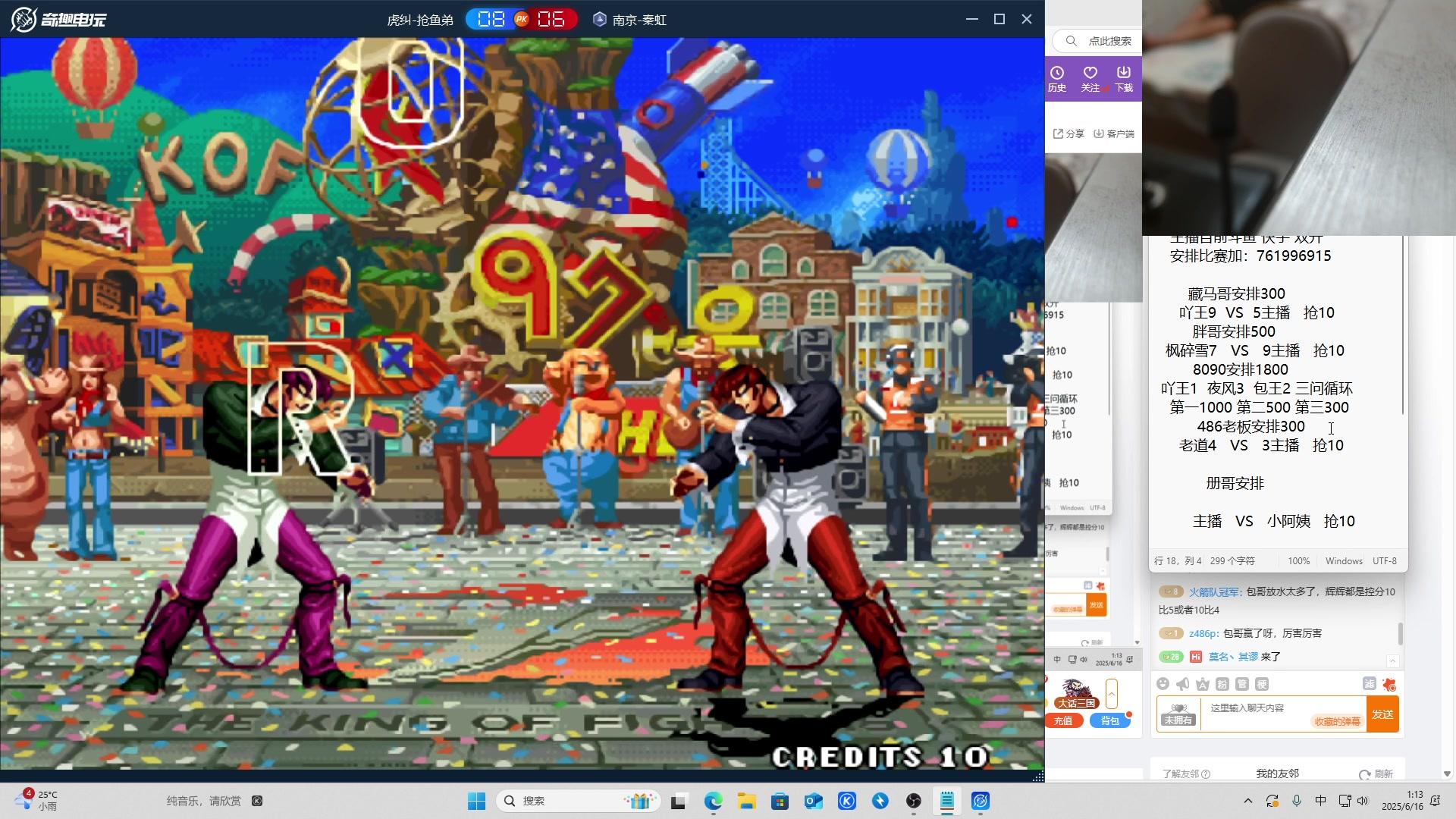Click the 分享 share button
Image resolution: width=1456 pixels, height=819 pixels.
click(1068, 133)
